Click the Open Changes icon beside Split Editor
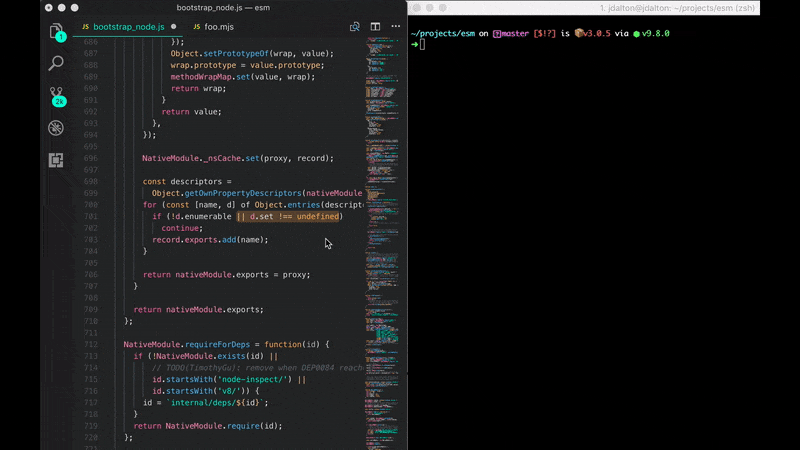800x450 pixels. [355, 27]
